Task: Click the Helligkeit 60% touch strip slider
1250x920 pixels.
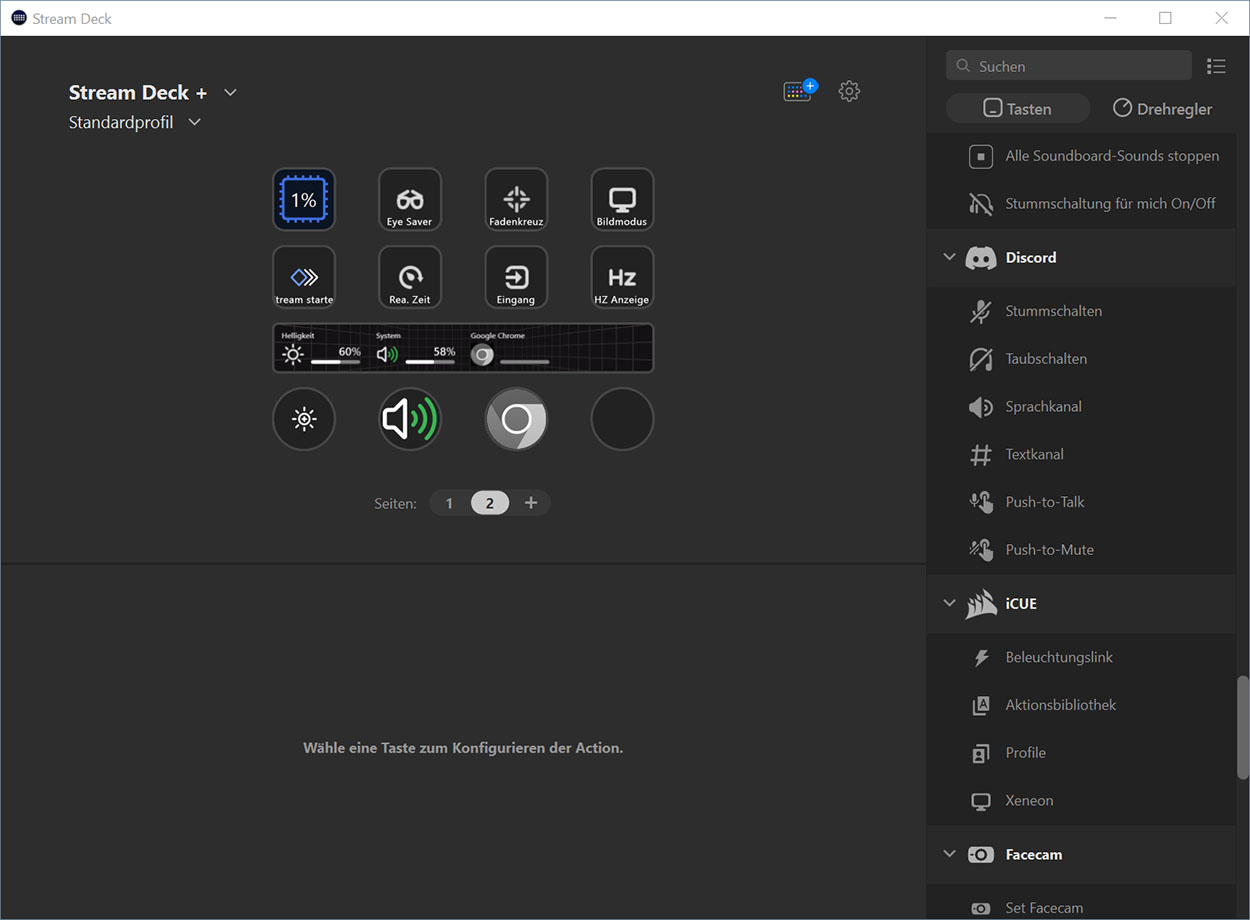Action: 336,361
